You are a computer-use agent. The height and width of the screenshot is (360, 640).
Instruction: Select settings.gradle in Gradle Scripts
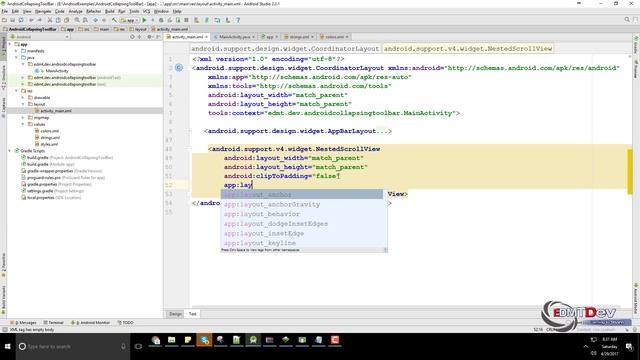(x=52, y=191)
